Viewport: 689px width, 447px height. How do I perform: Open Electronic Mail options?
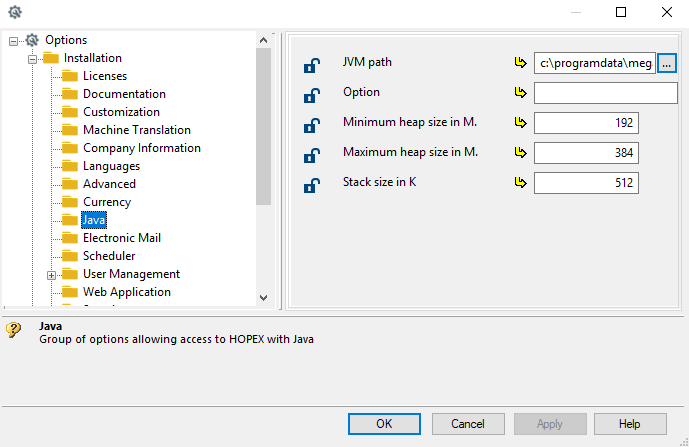[x=122, y=238]
